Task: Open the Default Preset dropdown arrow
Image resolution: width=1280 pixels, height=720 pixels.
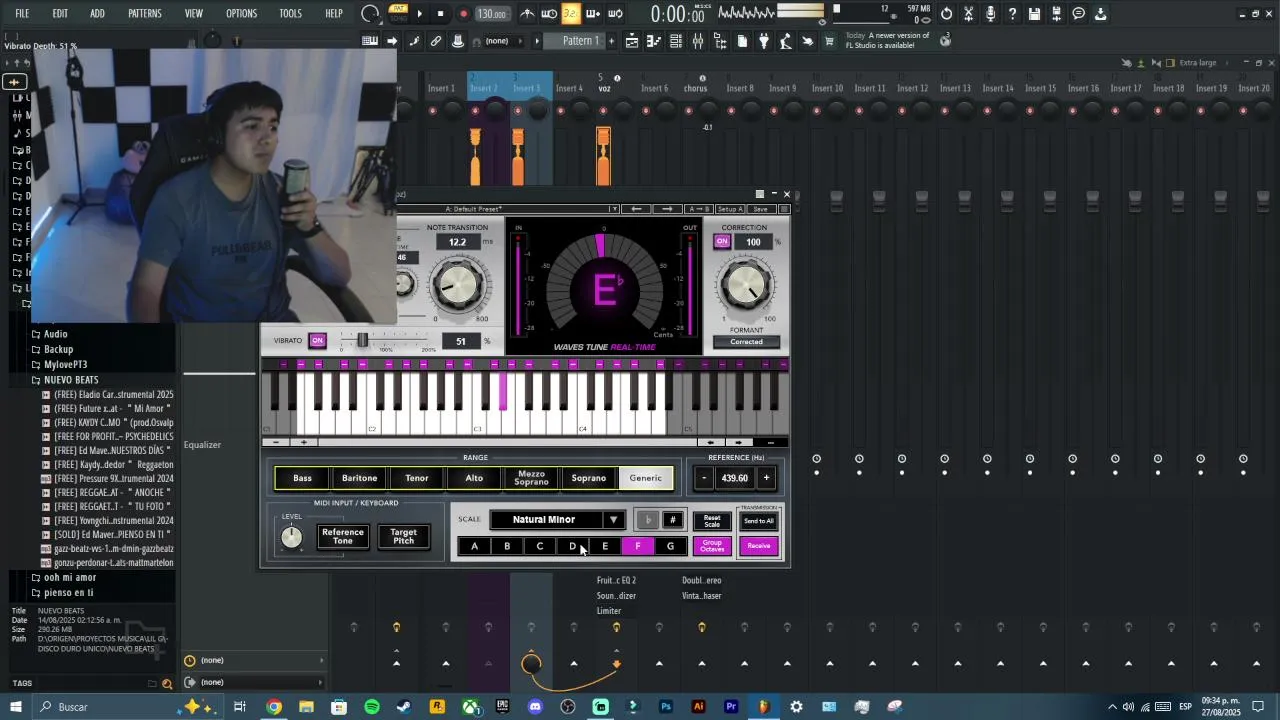Action: click(x=614, y=209)
